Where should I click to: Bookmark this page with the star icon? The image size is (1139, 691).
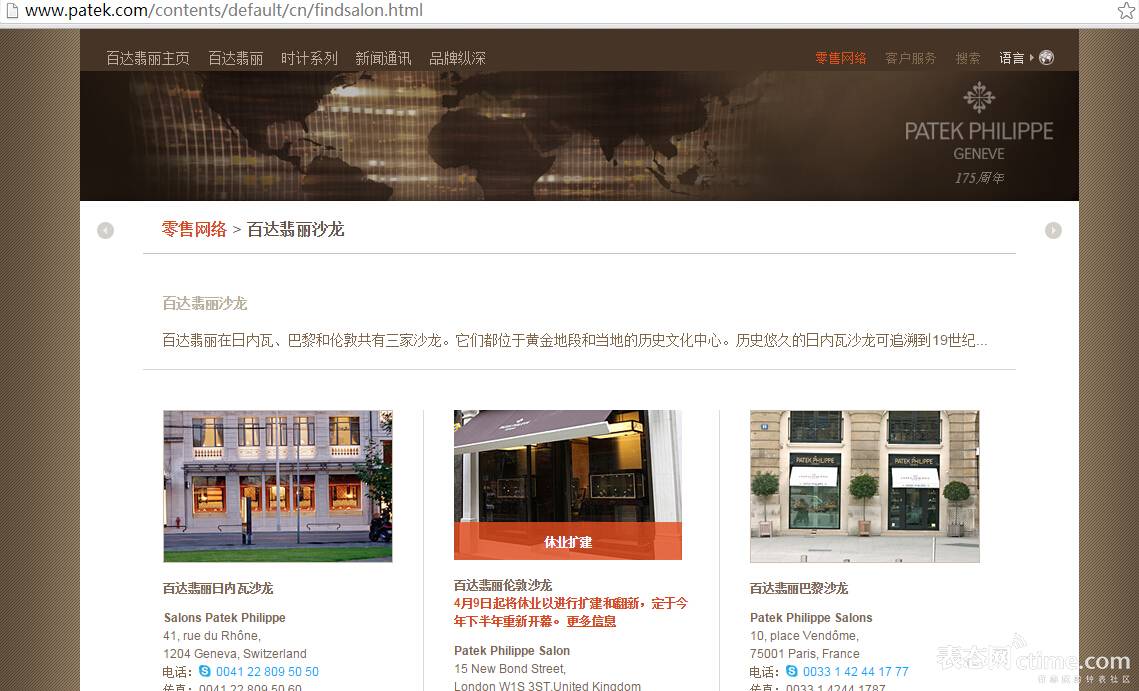pyautogui.click(x=1126, y=10)
